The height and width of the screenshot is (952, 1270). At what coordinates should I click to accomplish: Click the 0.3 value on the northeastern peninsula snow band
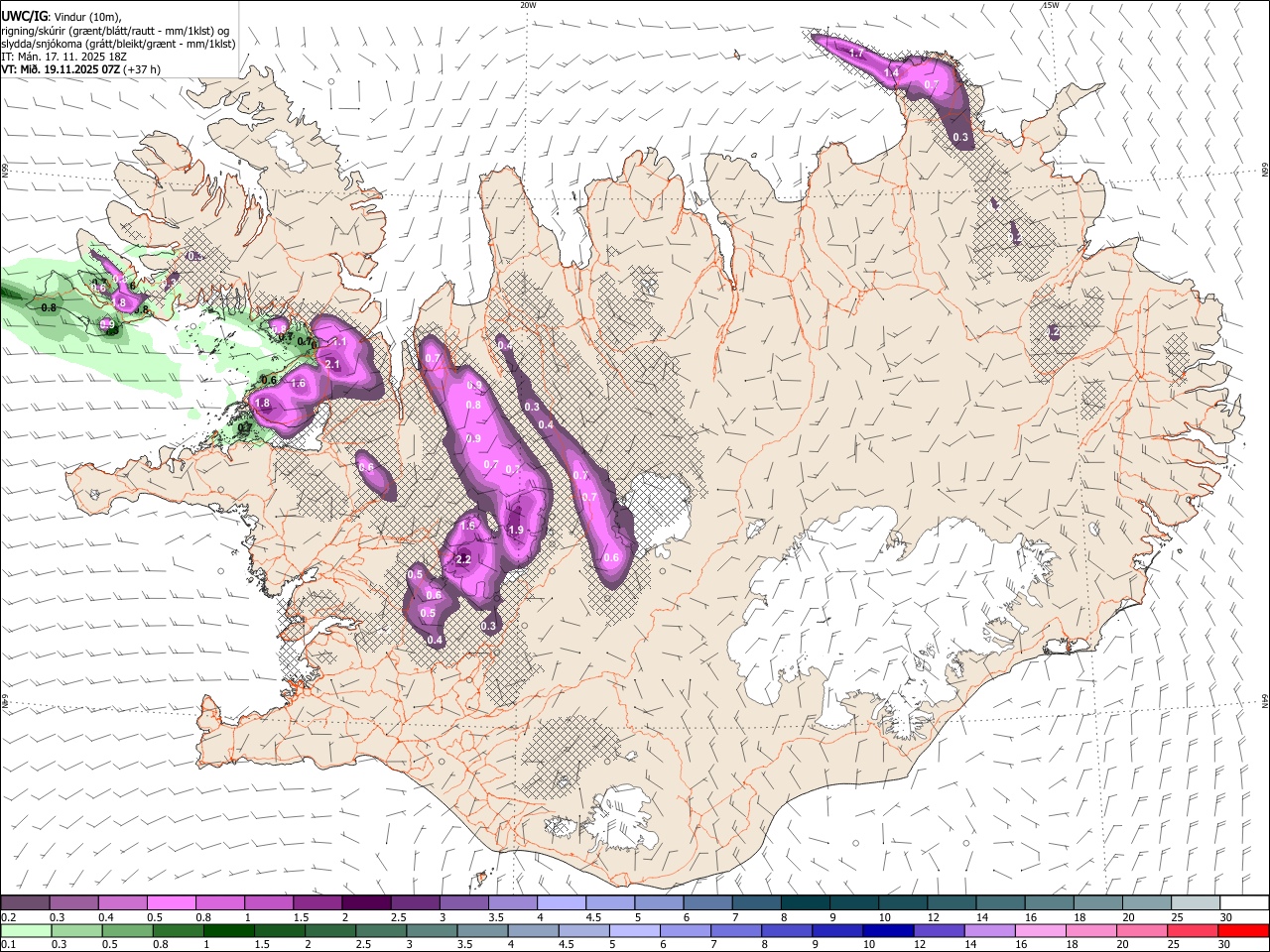point(960,137)
